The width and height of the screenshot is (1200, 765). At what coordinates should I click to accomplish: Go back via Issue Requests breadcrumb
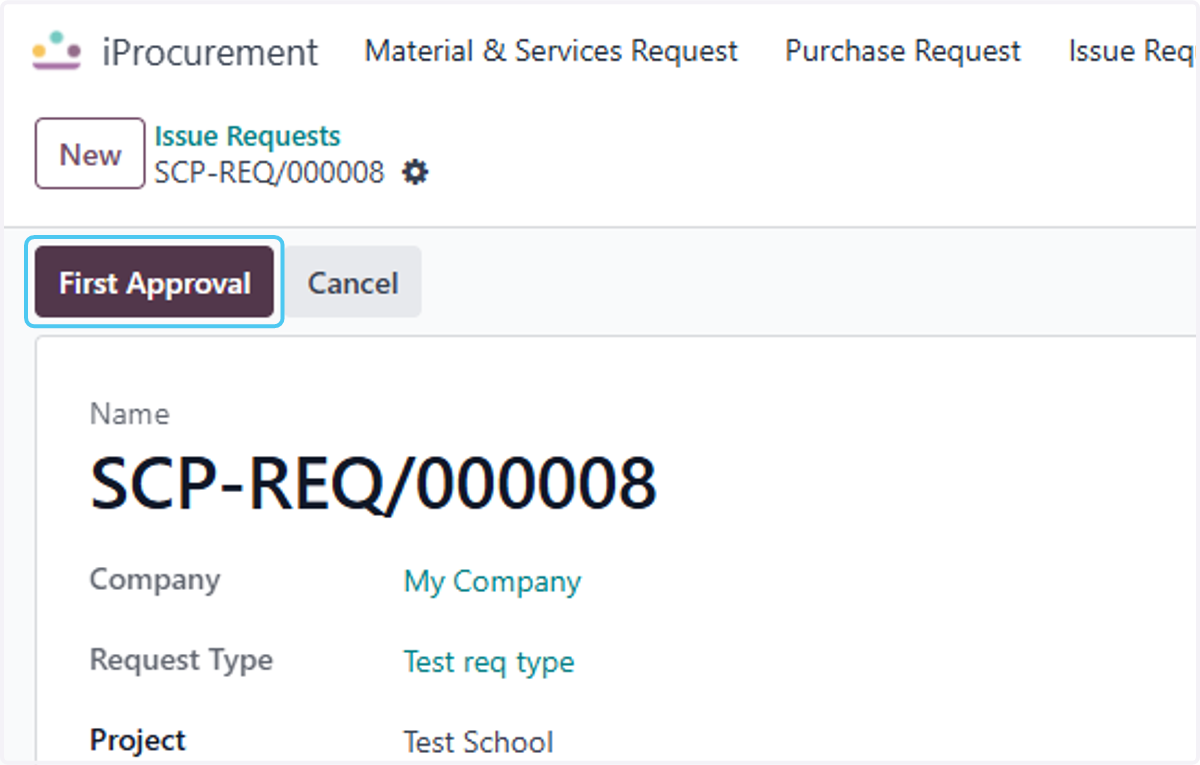pyautogui.click(x=247, y=136)
